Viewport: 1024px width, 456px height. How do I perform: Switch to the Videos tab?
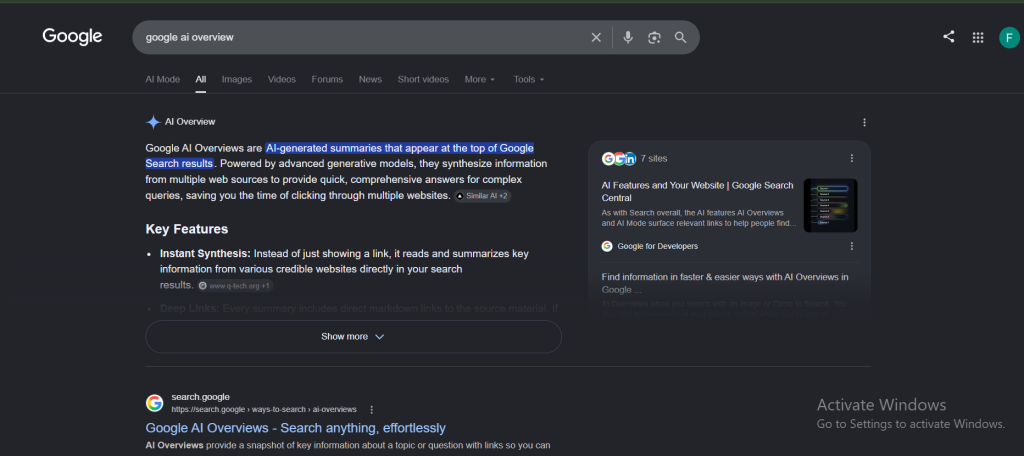[x=281, y=79]
